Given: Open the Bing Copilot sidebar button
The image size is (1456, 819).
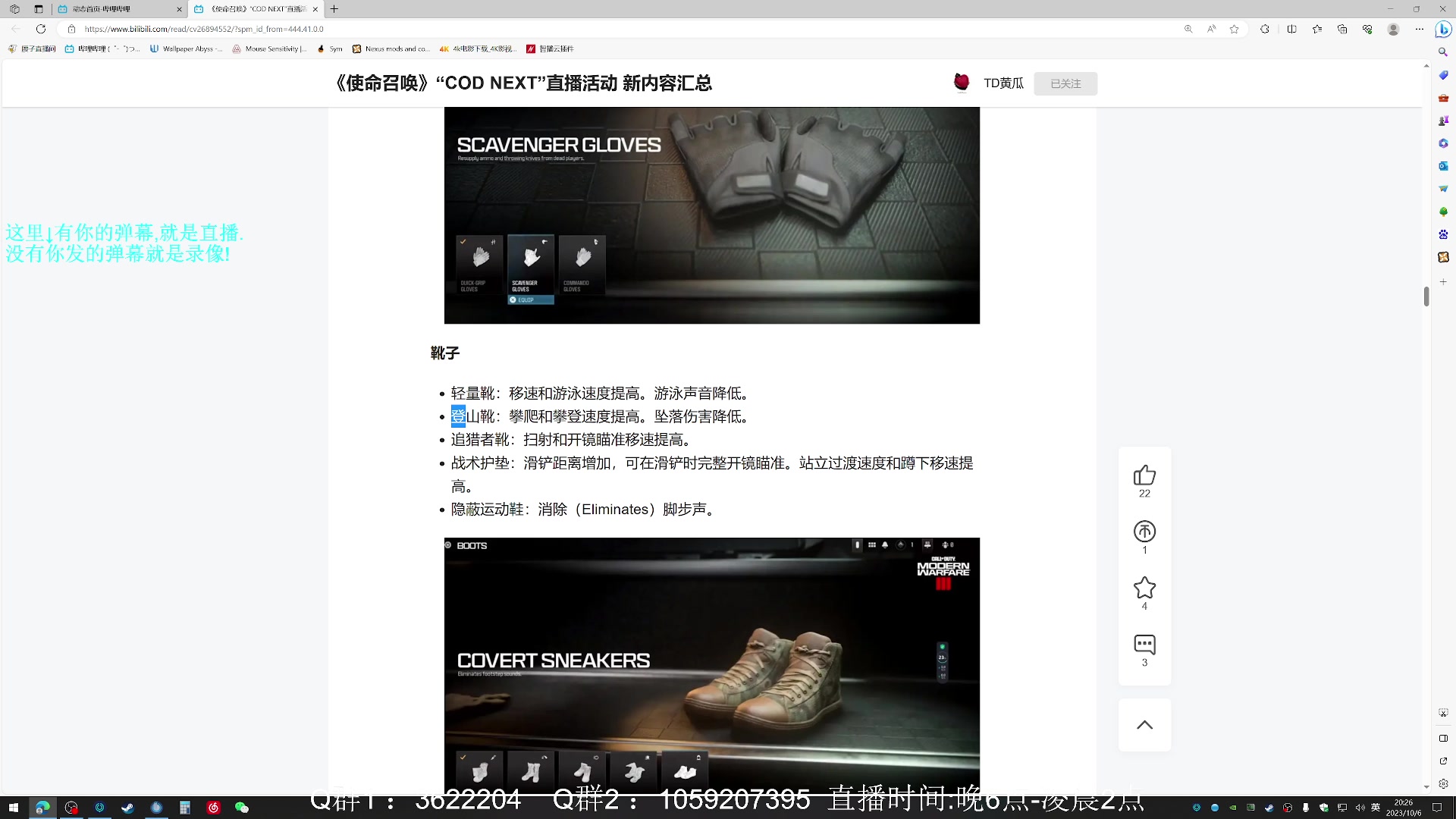Looking at the screenshot, I should 1443,29.
